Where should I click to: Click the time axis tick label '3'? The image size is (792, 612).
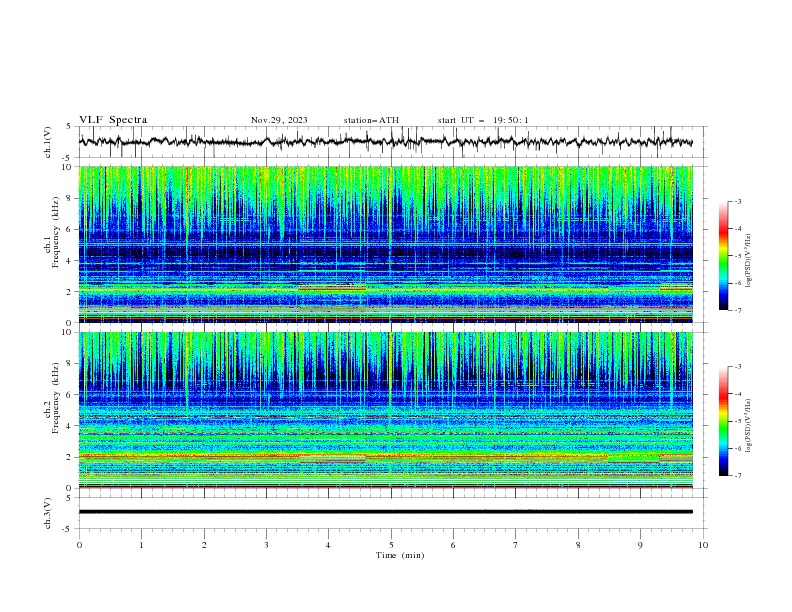(266, 545)
